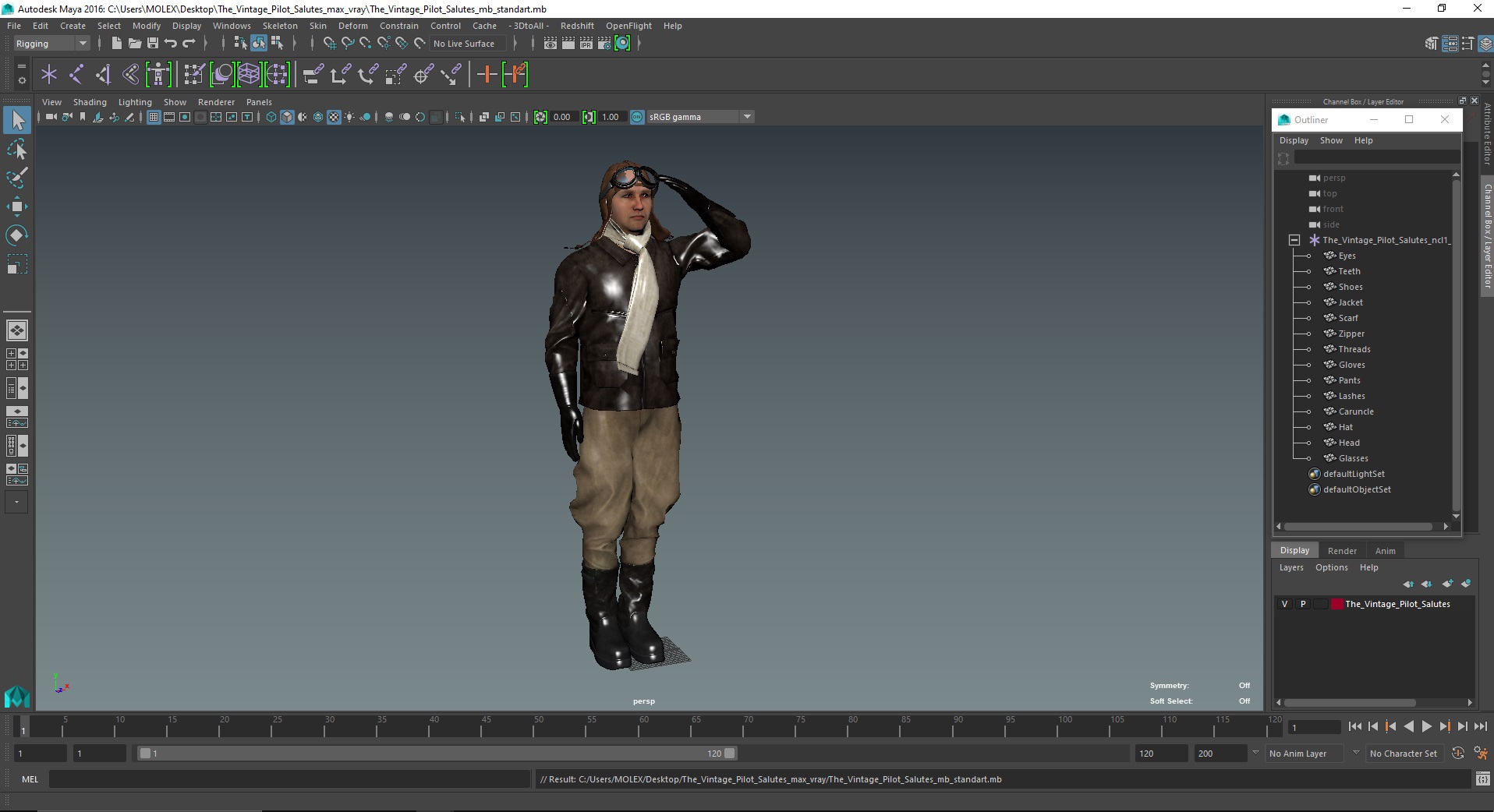Expand the collapsed section arrow after the save icons
The height and width of the screenshot is (812, 1494).
point(205,44)
